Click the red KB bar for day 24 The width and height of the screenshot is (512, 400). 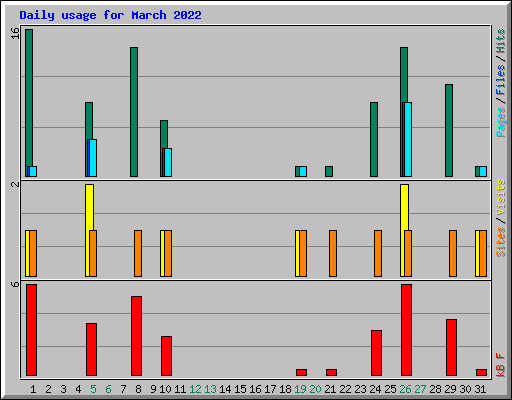pyautogui.click(x=376, y=353)
